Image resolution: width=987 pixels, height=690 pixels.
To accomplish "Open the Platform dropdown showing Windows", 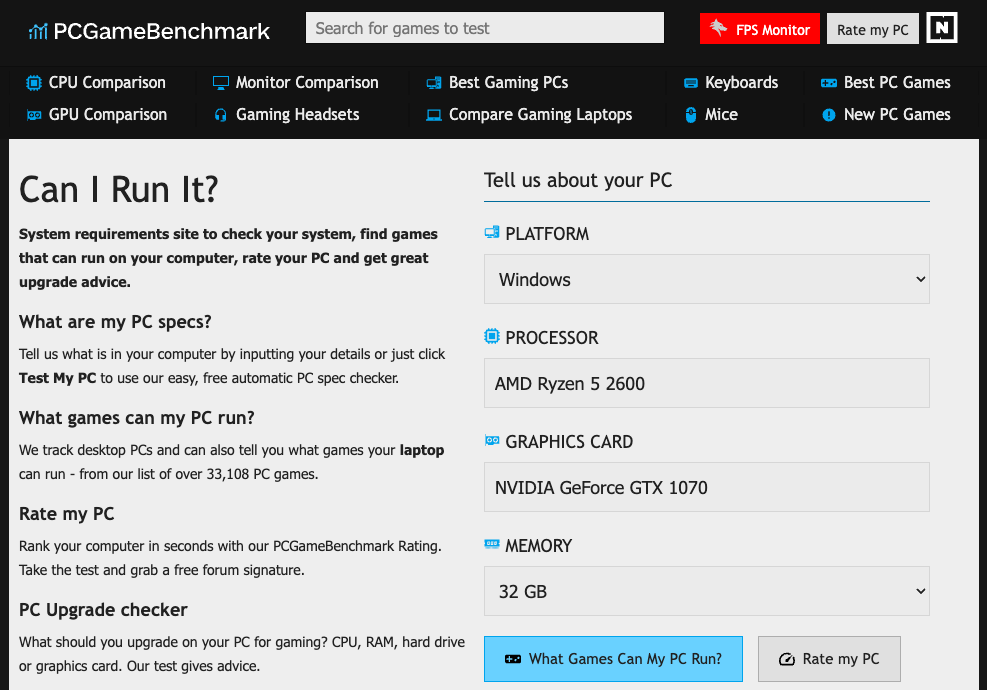I will point(706,279).
